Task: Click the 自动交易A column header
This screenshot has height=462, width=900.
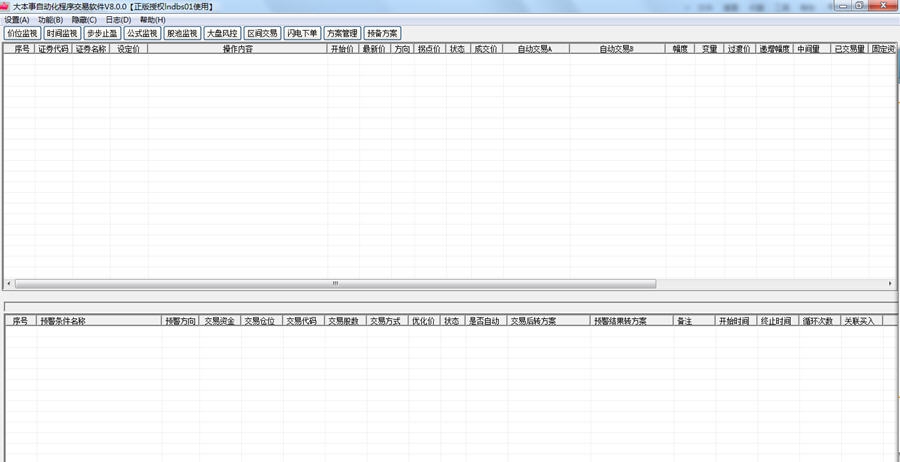Action: (x=536, y=49)
